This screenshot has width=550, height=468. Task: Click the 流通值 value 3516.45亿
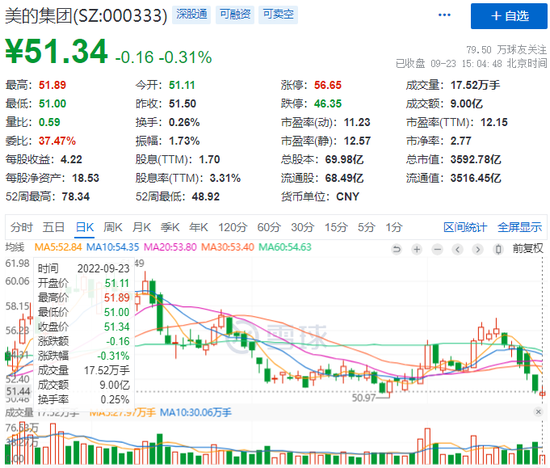click(x=476, y=178)
